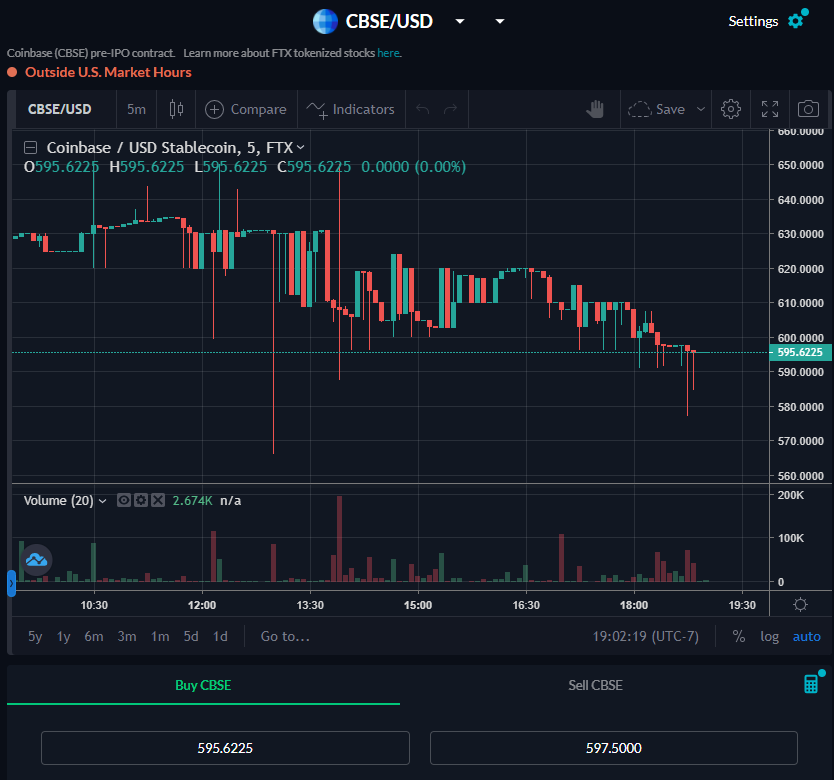
Task: Click the 18:00 time axis label
Action: tap(634, 605)
